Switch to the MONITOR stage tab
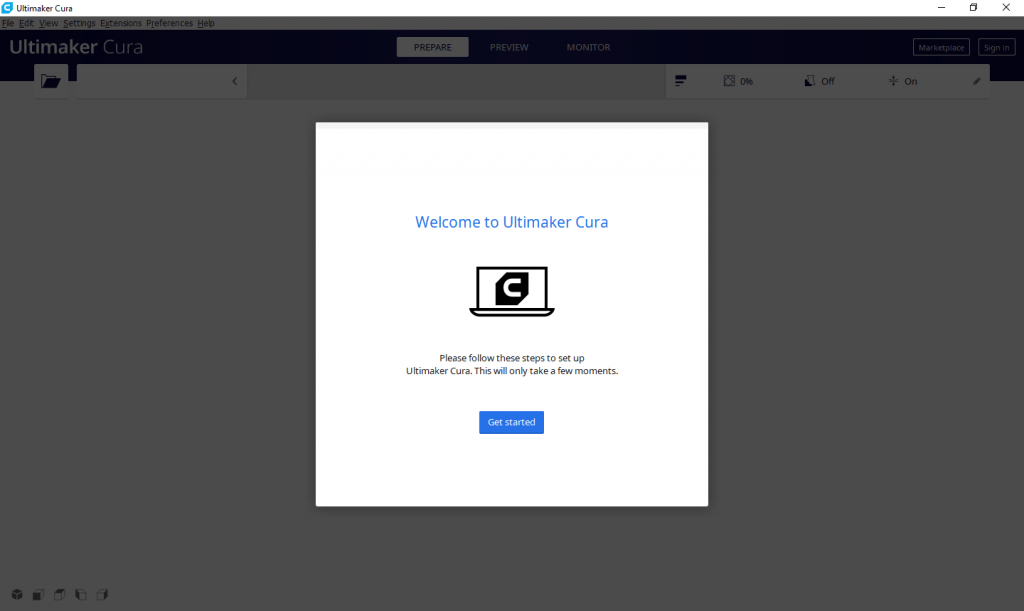Image resolution: width=1024 pixels, height=611 pixels. pos(588,47)
